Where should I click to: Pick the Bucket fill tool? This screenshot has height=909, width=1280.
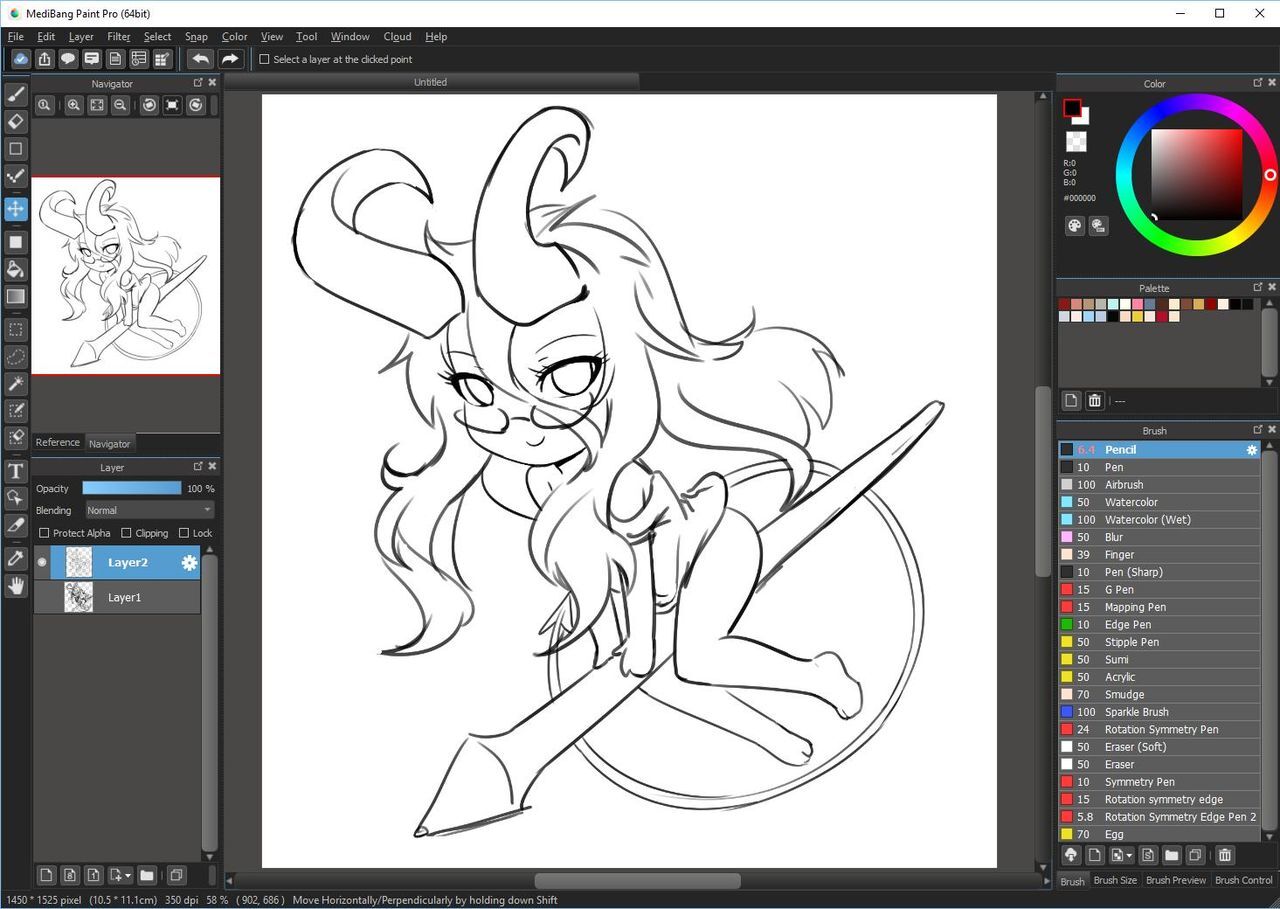click(x=16, y=269)
